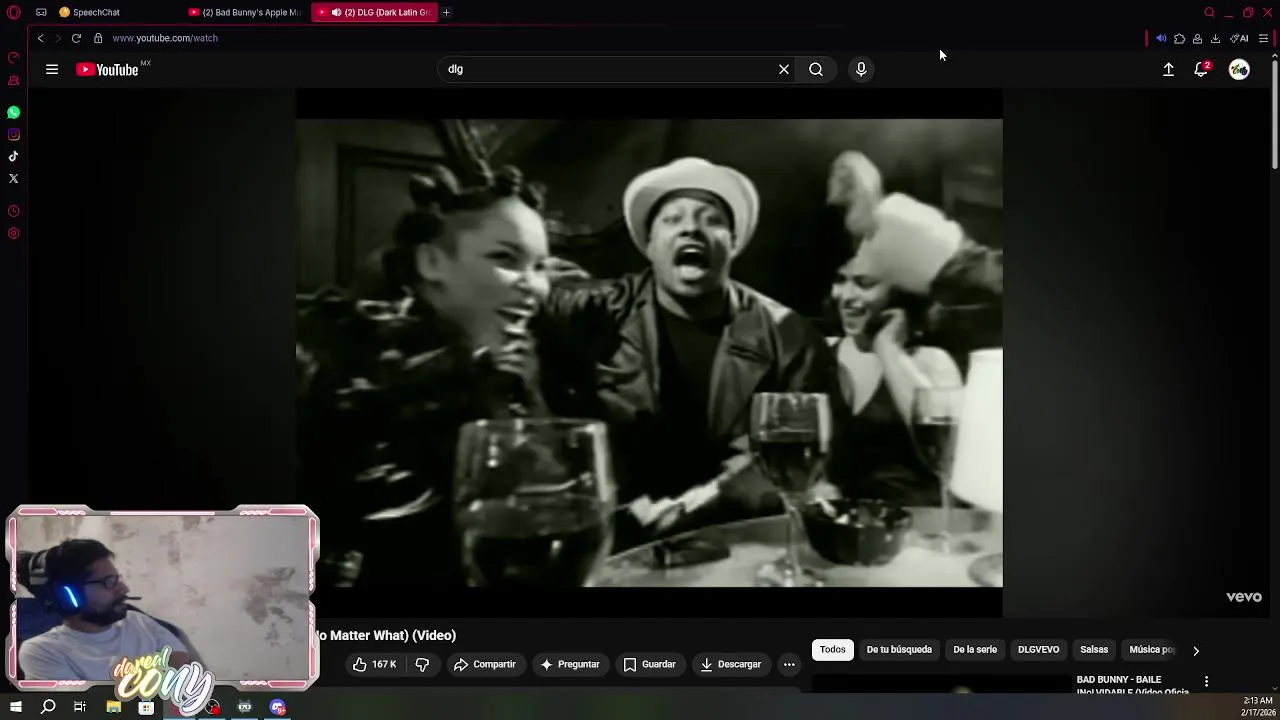Select the DLGVEVO filter chip
Image resolution: width=1280 pixels, height=720 pixels.
pyautogui.click(x=1038, y=650)
